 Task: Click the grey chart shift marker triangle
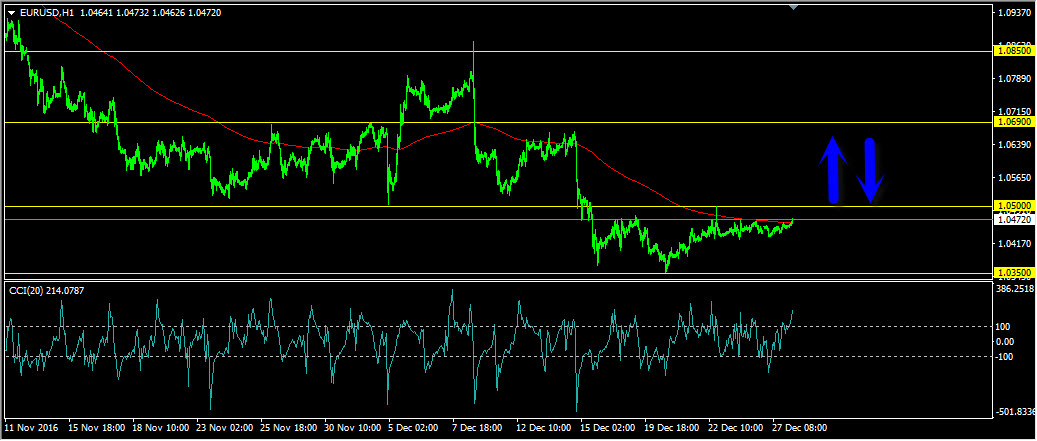point(794,7)
